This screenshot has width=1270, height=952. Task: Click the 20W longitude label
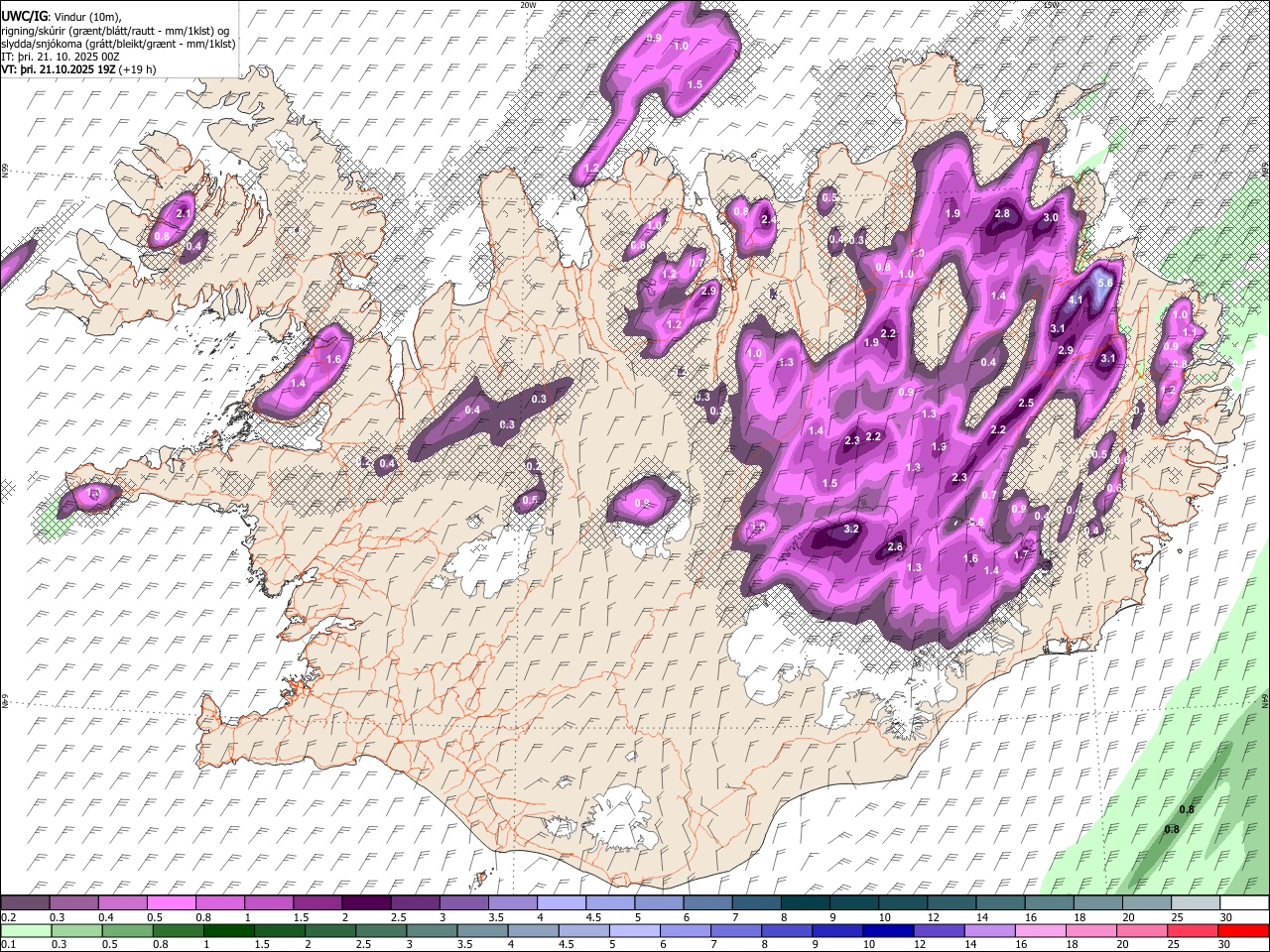coord(527,5)
